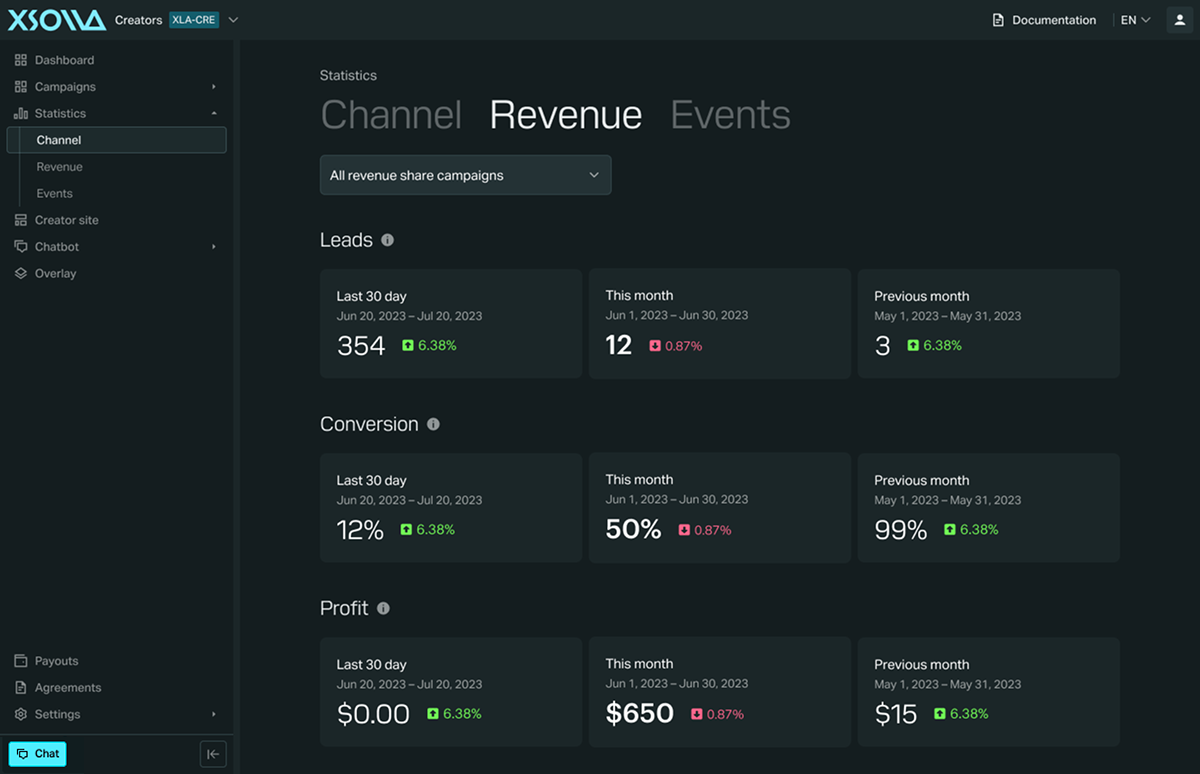Select Revenue in the sidebar
The image size is (1200, 774).
point(59,167)
